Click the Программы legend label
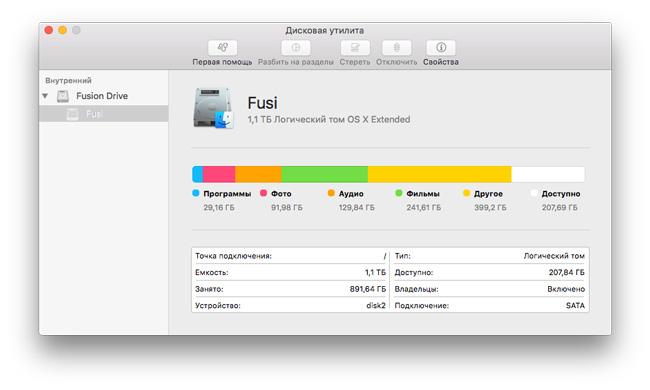This screenshot has width=650, height=390. (227, 194)
